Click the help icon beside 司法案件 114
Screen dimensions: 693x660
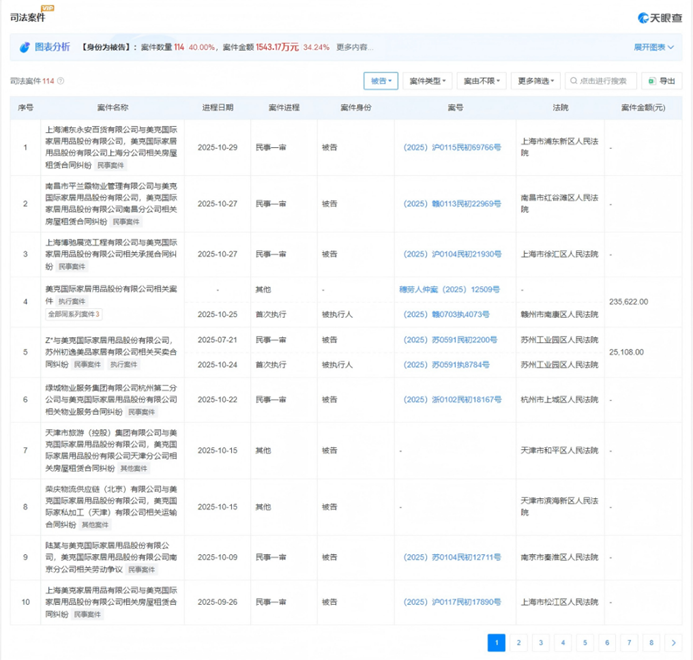point(61,81)
